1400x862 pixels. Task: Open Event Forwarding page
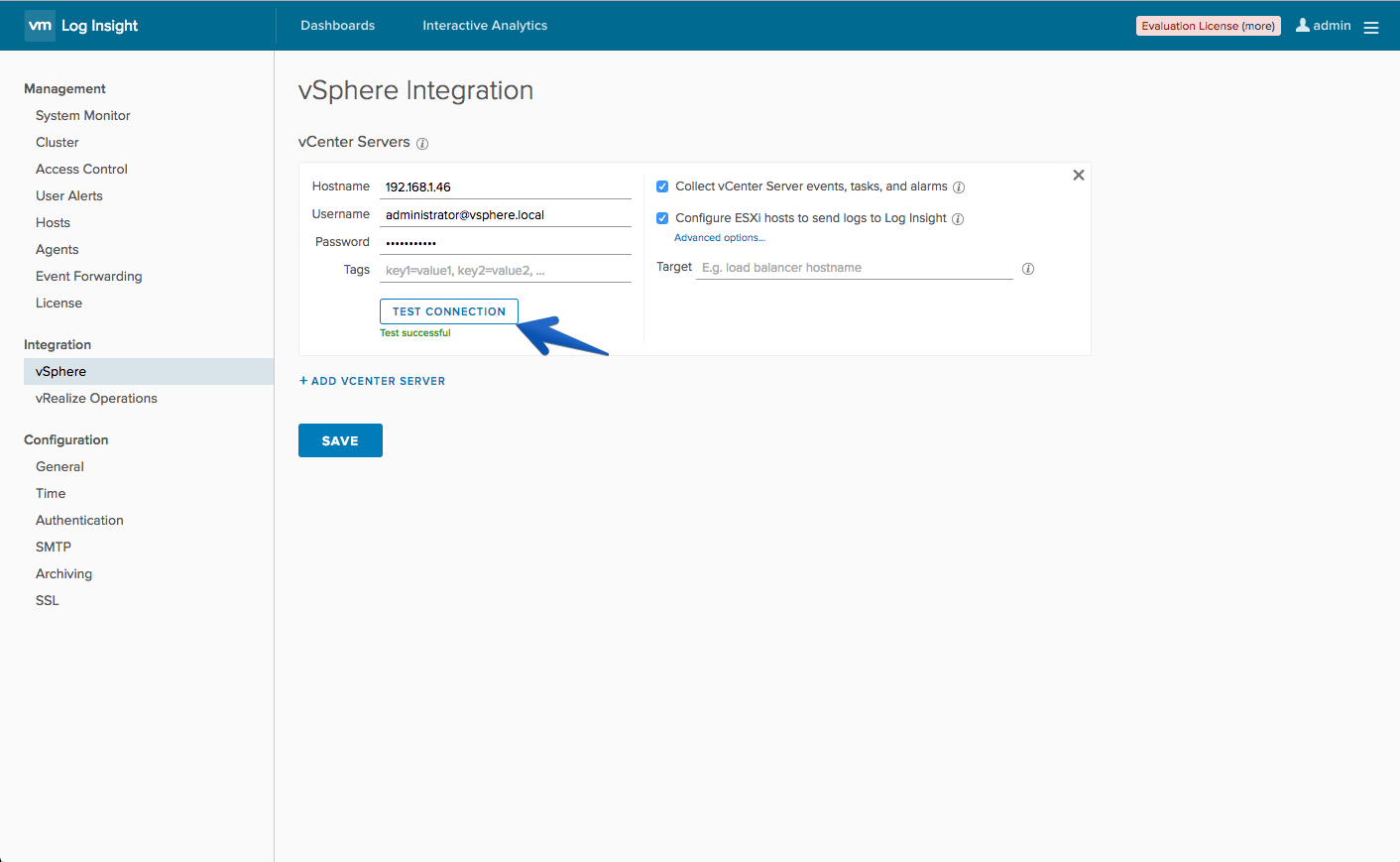pos(89,277)
